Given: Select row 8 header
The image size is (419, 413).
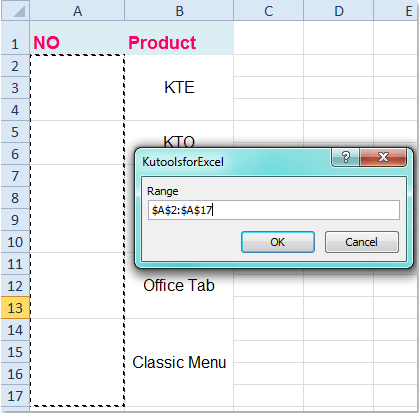Looking at the screenshot, I should tap(15, 198).
